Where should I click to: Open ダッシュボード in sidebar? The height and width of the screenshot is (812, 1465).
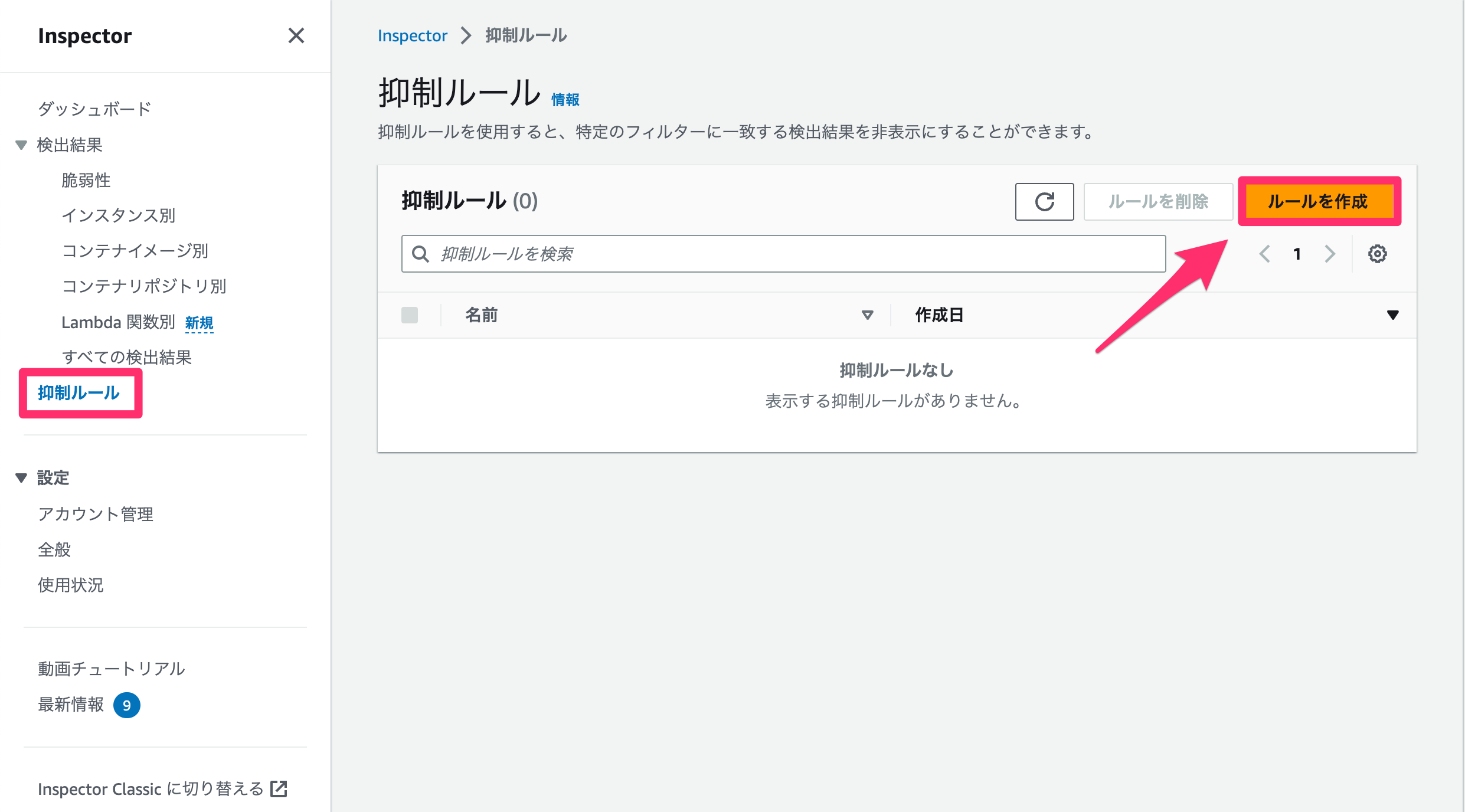[x=95, y=109]
